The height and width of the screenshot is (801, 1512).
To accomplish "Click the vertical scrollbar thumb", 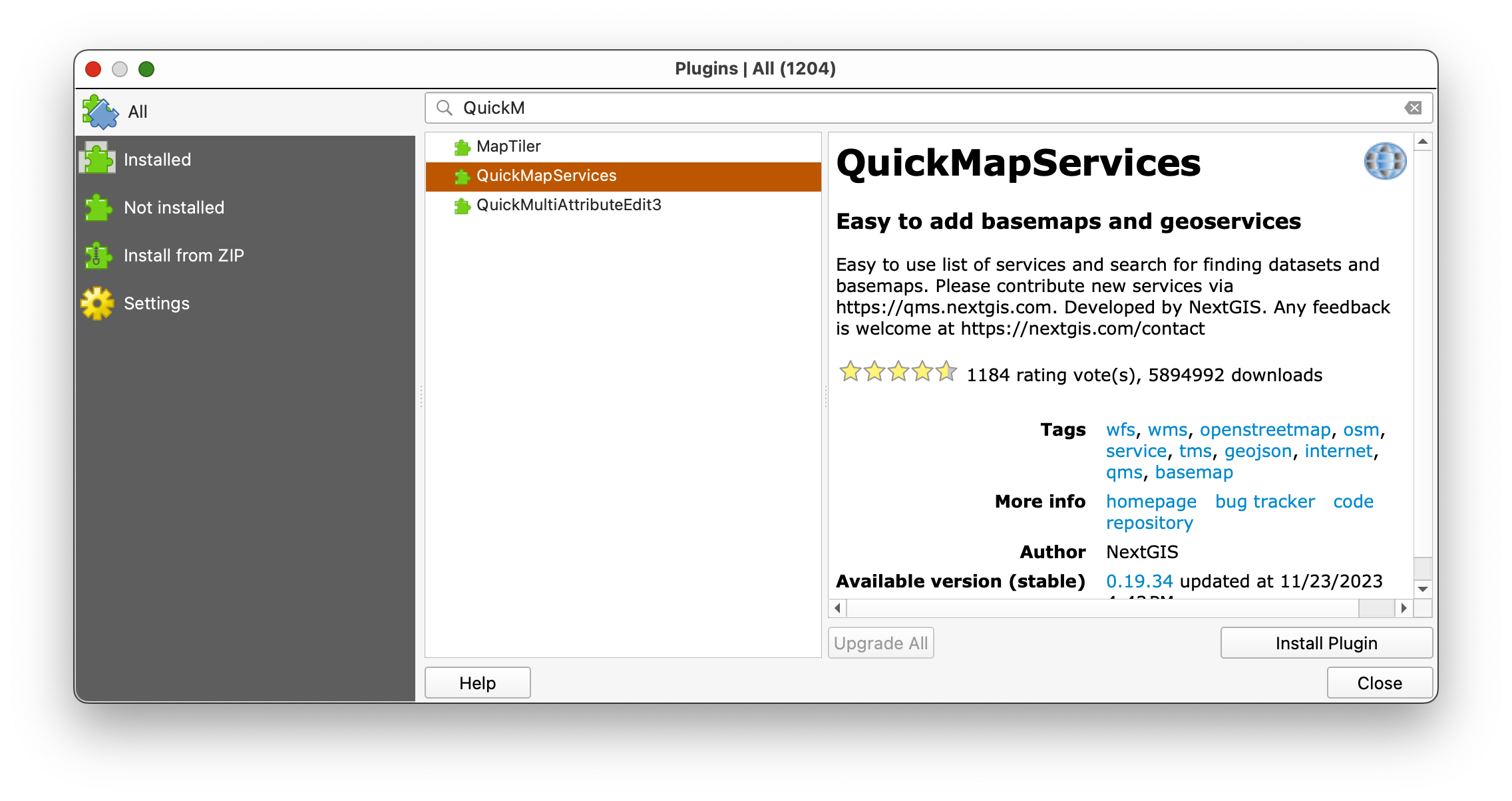I will 1422,568.
